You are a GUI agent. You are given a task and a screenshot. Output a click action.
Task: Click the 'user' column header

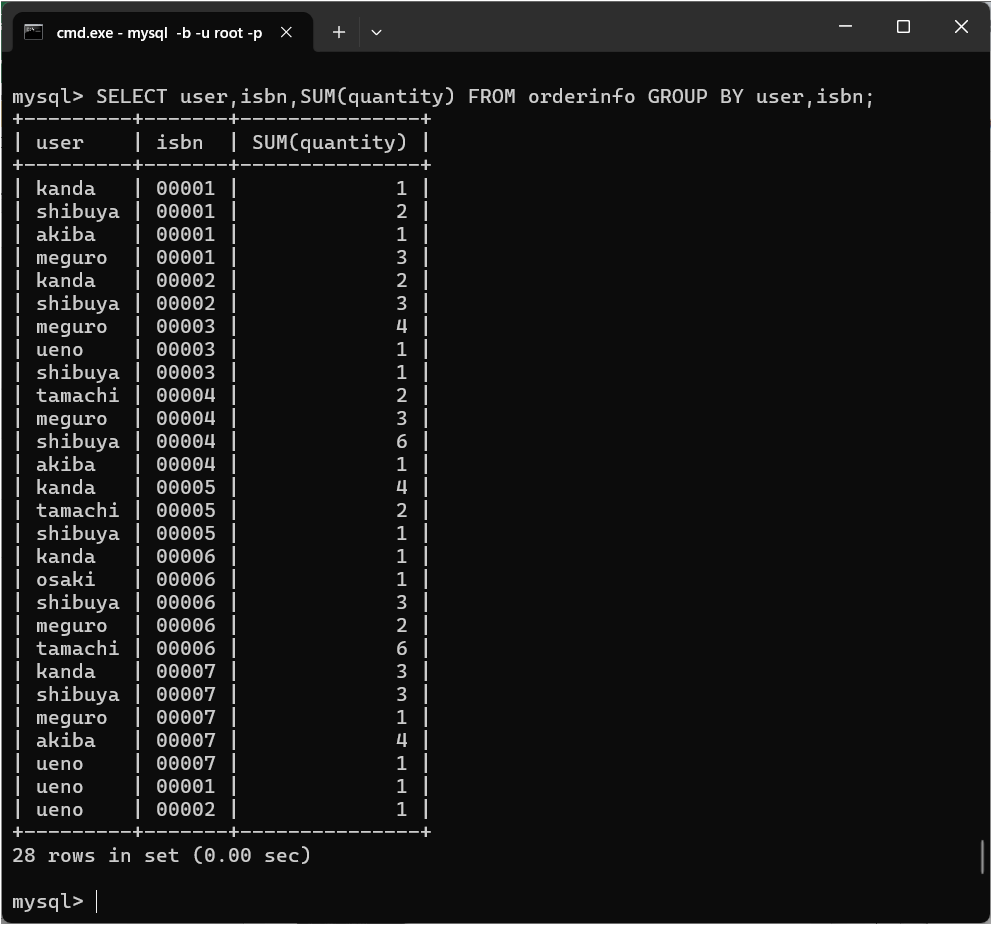[x=60, y=142]
